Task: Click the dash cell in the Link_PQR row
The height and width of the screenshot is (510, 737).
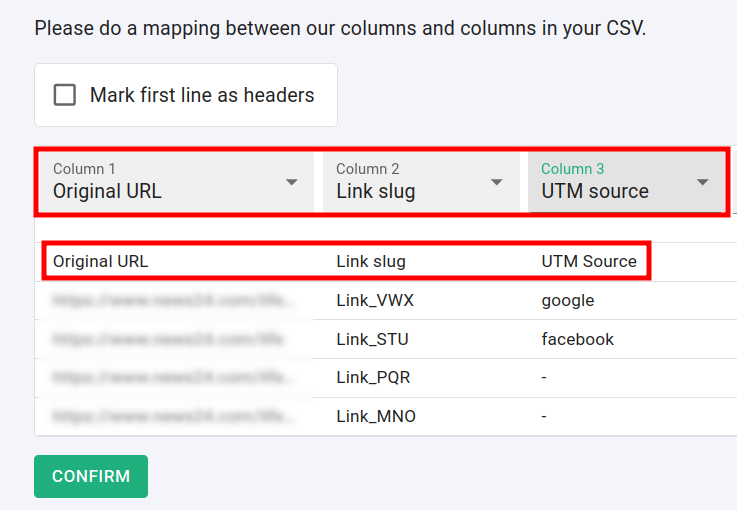Action: [x=544, y=378]
